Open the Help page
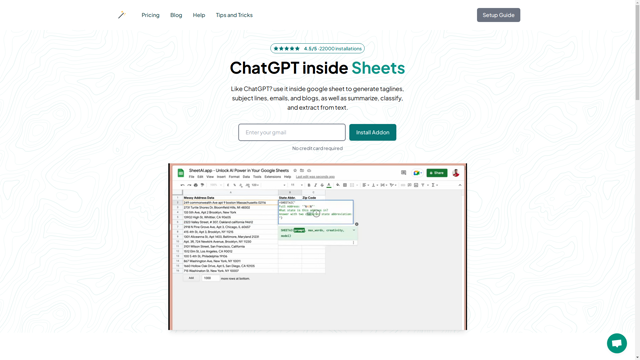 click(x=199, y=15)
